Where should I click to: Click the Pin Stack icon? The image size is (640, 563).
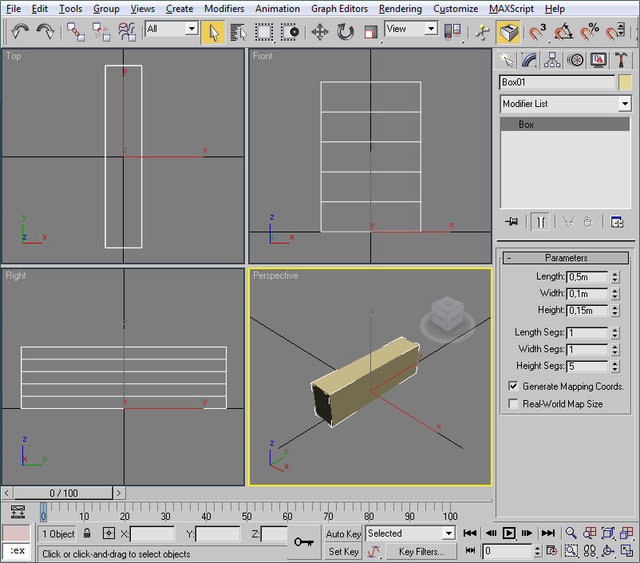(x=511, y=222)
